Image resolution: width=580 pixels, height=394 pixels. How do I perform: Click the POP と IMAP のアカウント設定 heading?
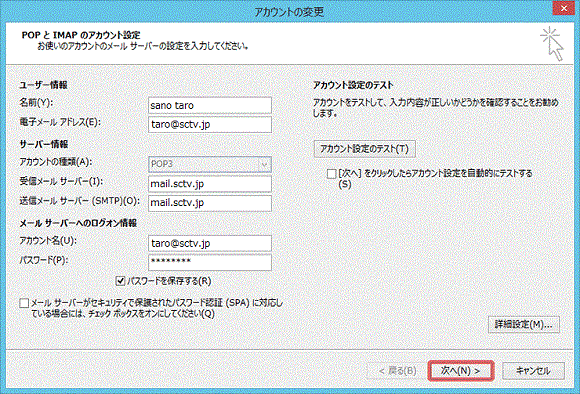pyautogui.click(x=81, y=35)
